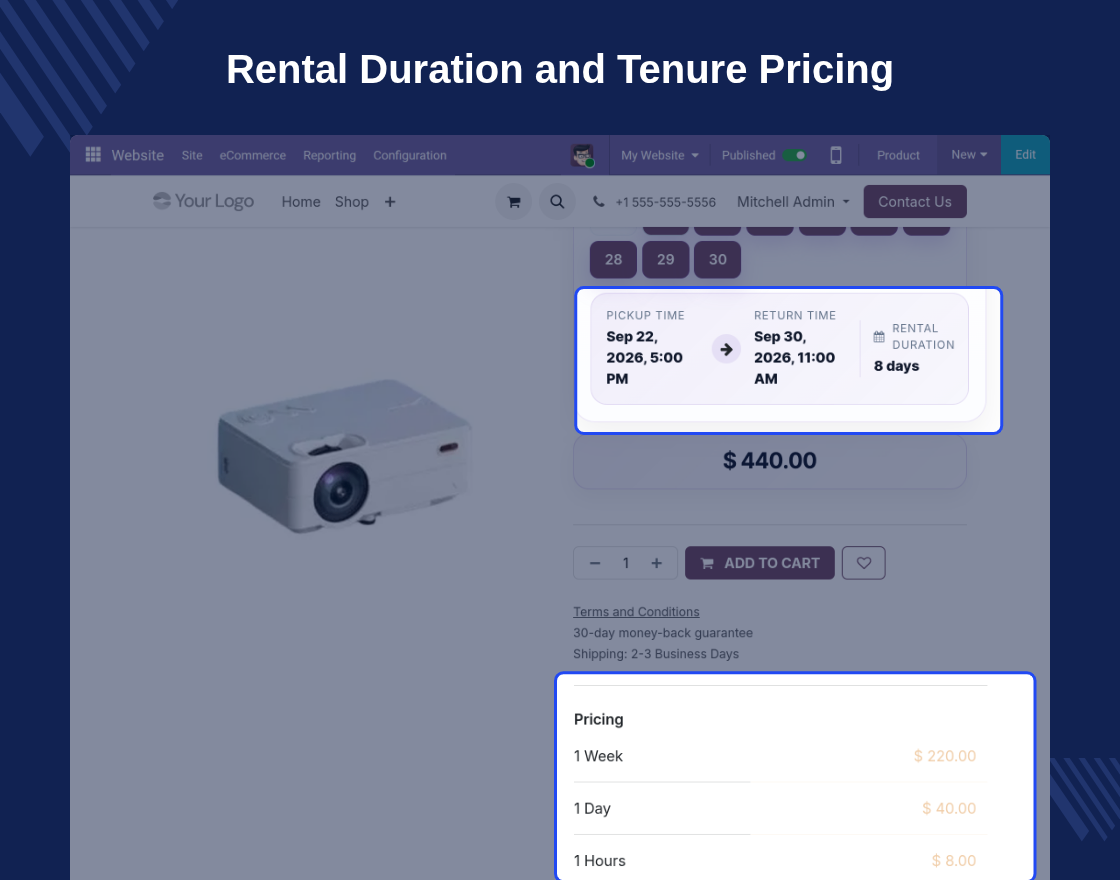Switch to mobile preview icon

click(x=836, y=155)
